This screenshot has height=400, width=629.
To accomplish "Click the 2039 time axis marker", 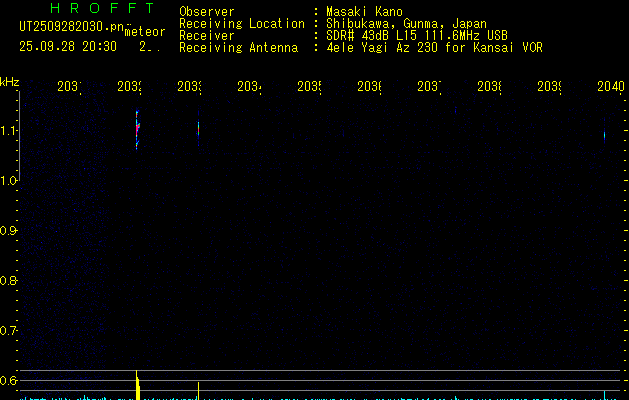I will point(549,86).
